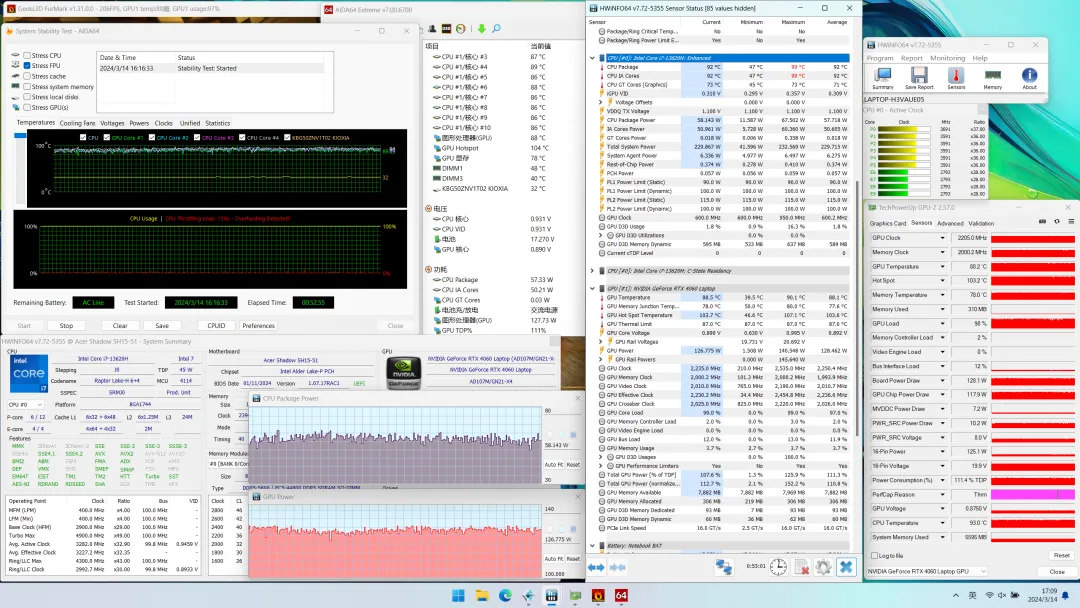Enable Stress system memory checkbox
Screen dimensions: 1080x608
click(x=27, y=87)
